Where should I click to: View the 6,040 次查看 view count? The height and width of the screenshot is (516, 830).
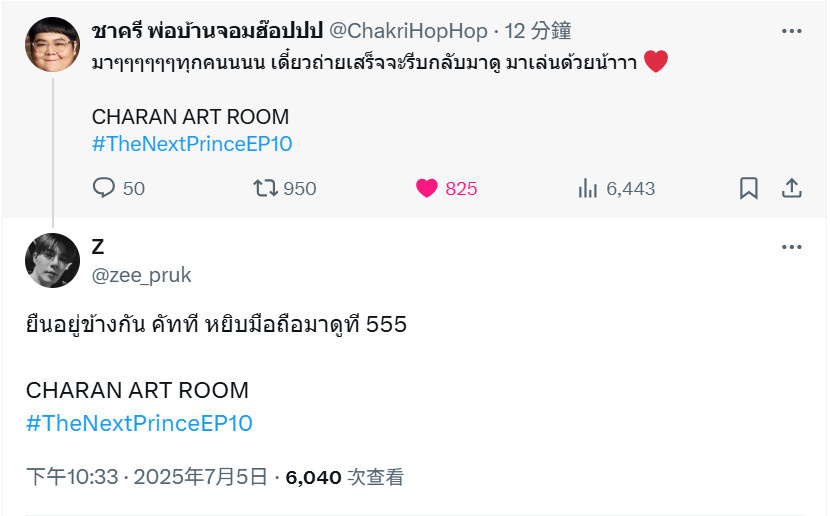click(x=345, y=477)
